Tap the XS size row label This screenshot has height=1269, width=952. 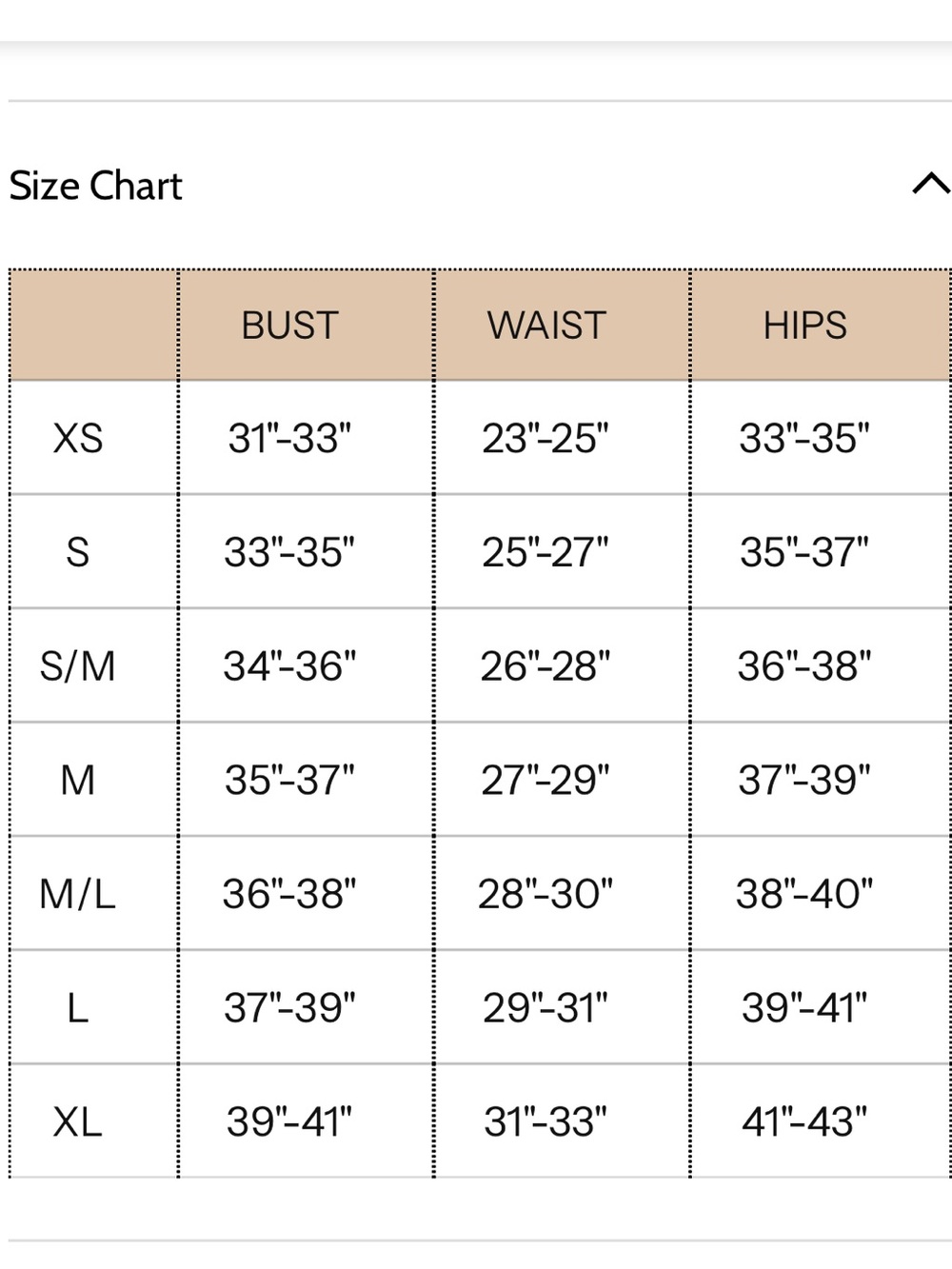pyautogui.click(x=78, y=439)
